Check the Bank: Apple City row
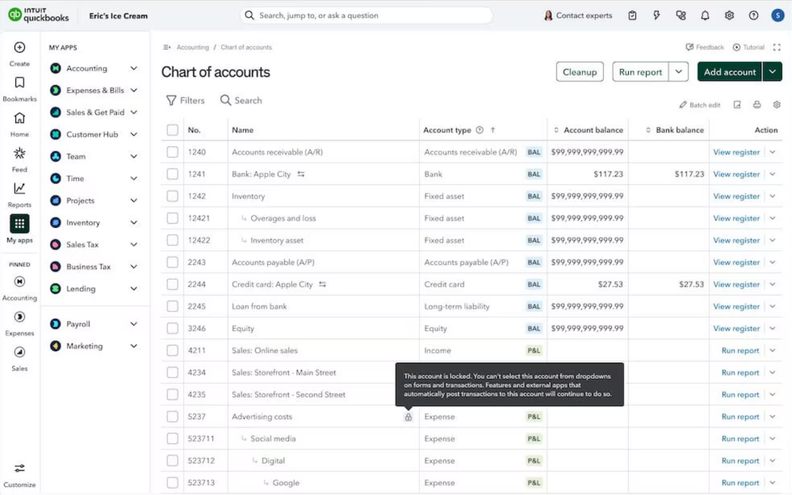 click(172, 174)
